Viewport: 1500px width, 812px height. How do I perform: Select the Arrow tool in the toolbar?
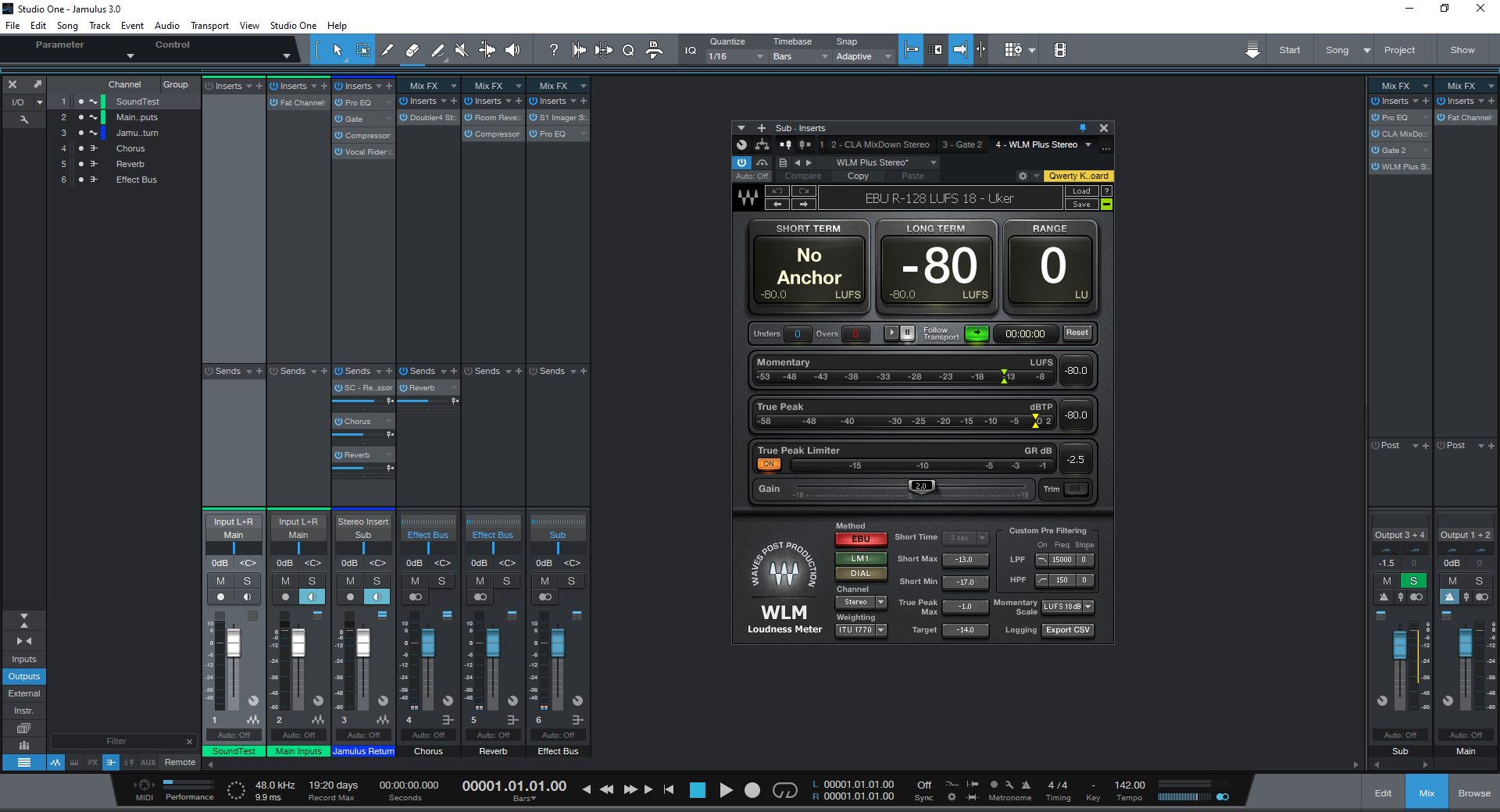pyautogui.click(x=337, y=50)
